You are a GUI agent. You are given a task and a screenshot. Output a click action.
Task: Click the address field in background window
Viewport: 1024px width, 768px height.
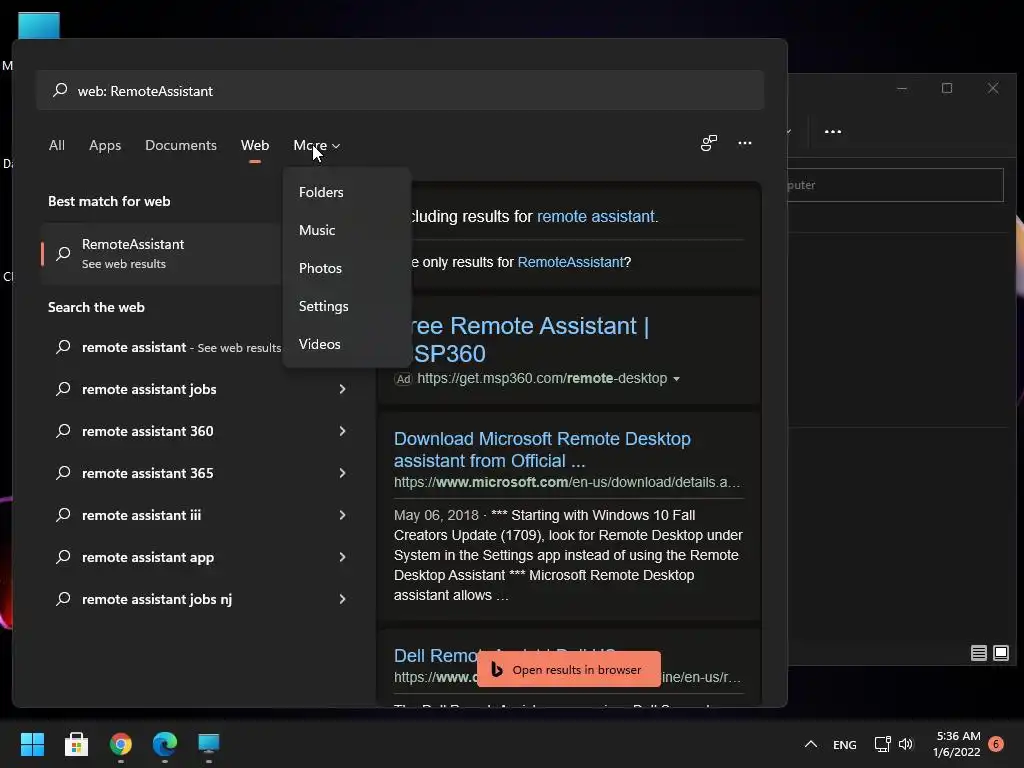895,185
